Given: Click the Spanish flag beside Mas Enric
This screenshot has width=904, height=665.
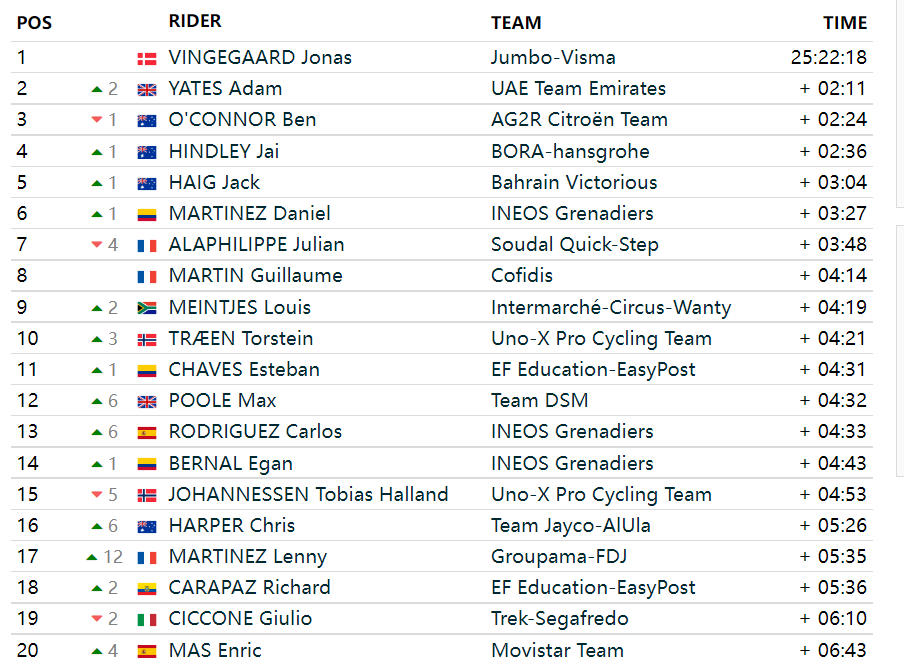Looking at the screenshot, I should point(146,652).
